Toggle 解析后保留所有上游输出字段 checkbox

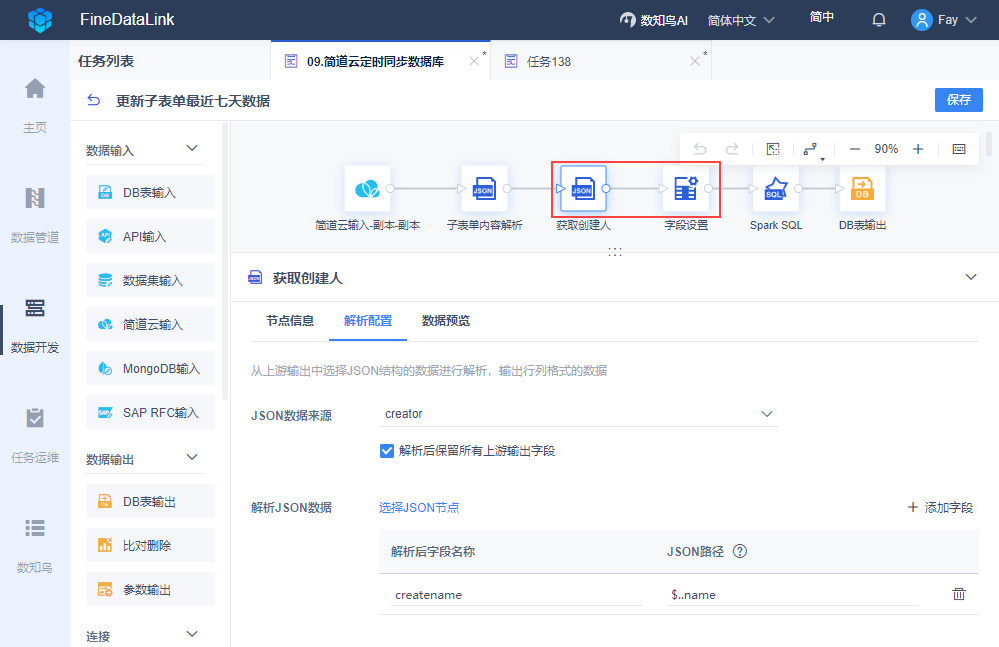click(387, 451)
